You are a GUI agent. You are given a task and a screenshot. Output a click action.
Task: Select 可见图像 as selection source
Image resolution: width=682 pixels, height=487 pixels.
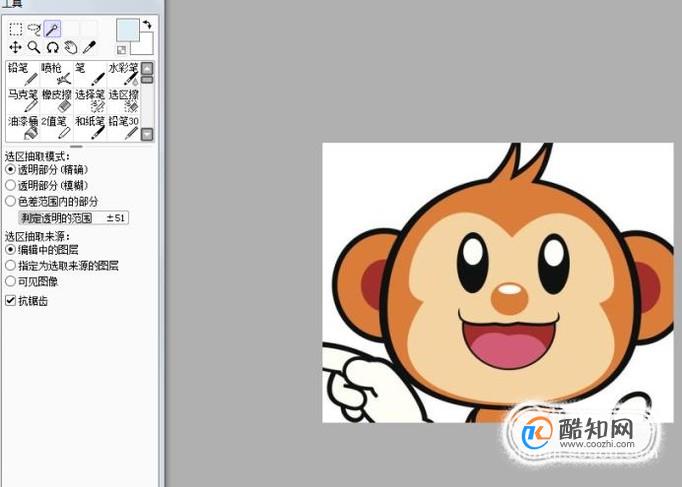[x=31, y=282]
